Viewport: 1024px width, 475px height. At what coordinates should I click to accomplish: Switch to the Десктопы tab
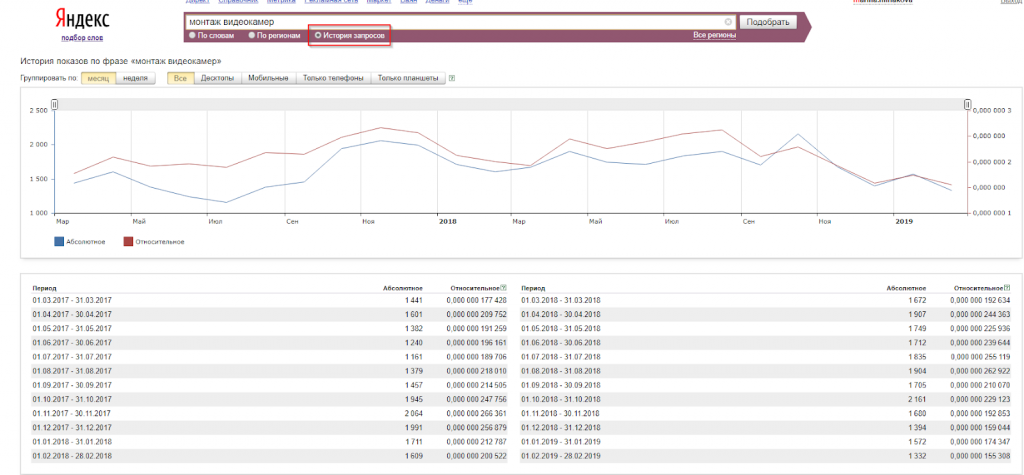[x=217, y=78]
